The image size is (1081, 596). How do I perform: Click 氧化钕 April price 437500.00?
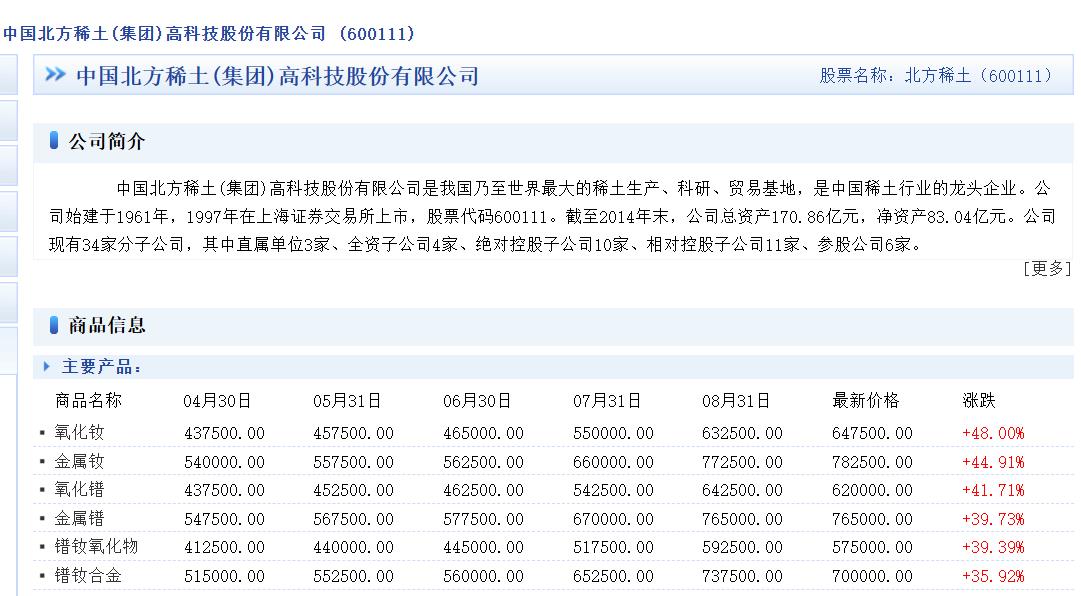pos(224,433)
